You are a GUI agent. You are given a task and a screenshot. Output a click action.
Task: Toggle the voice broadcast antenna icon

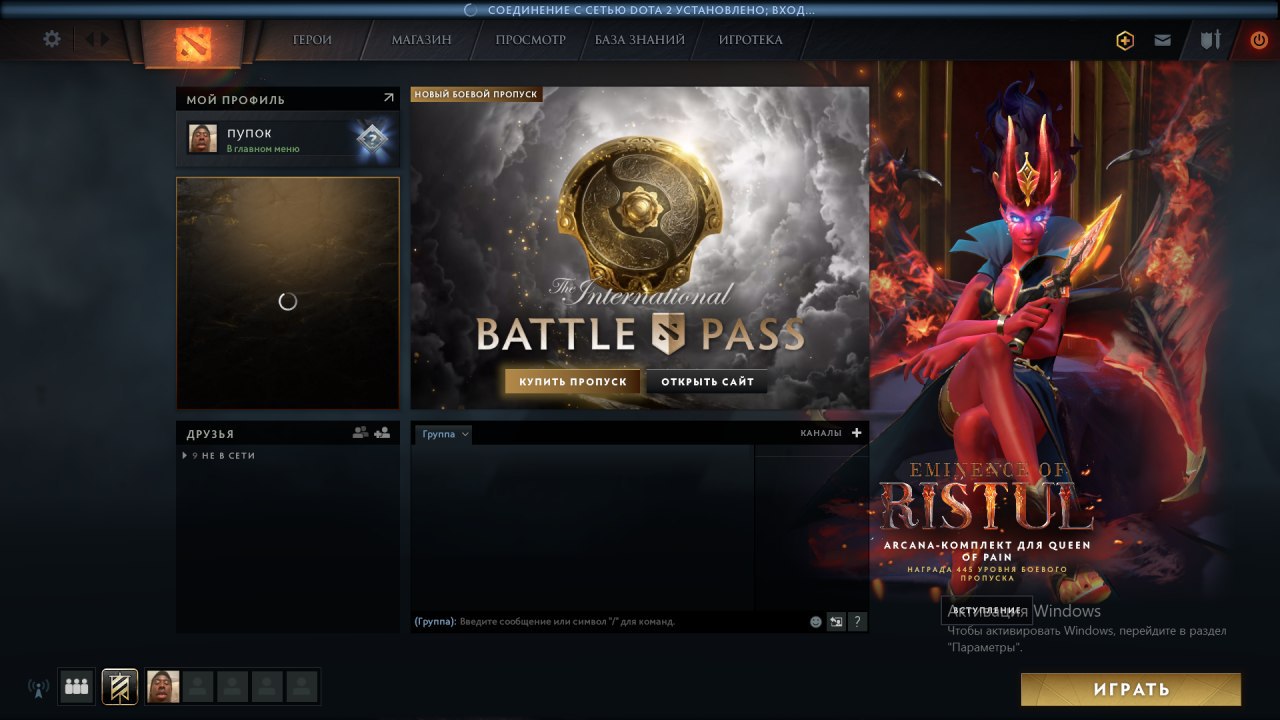click(38, 688)
